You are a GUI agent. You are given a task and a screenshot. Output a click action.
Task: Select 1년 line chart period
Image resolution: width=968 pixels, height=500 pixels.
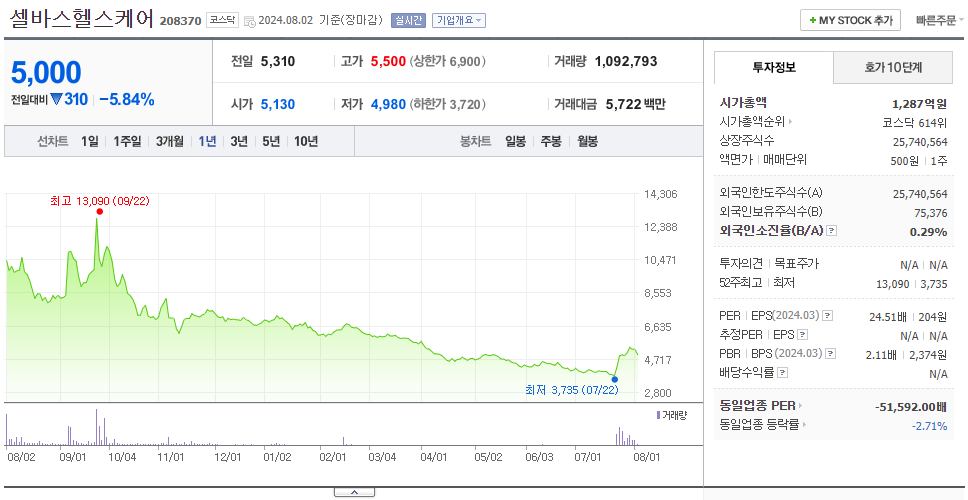pyautogui.click(x=207, y=141)
